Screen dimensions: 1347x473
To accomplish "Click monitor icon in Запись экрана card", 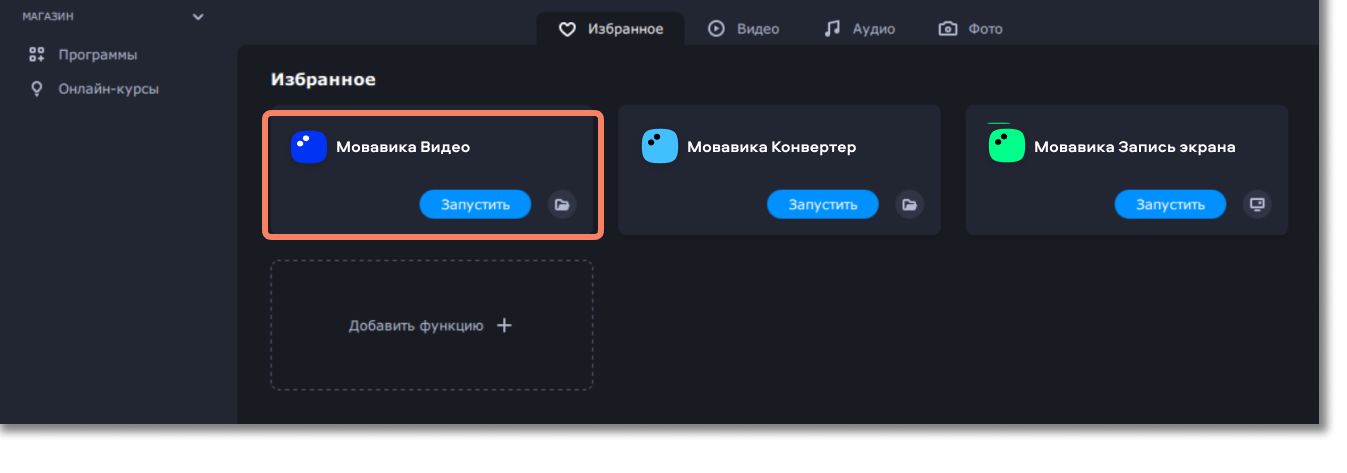I will click(x=1257, y=204).
